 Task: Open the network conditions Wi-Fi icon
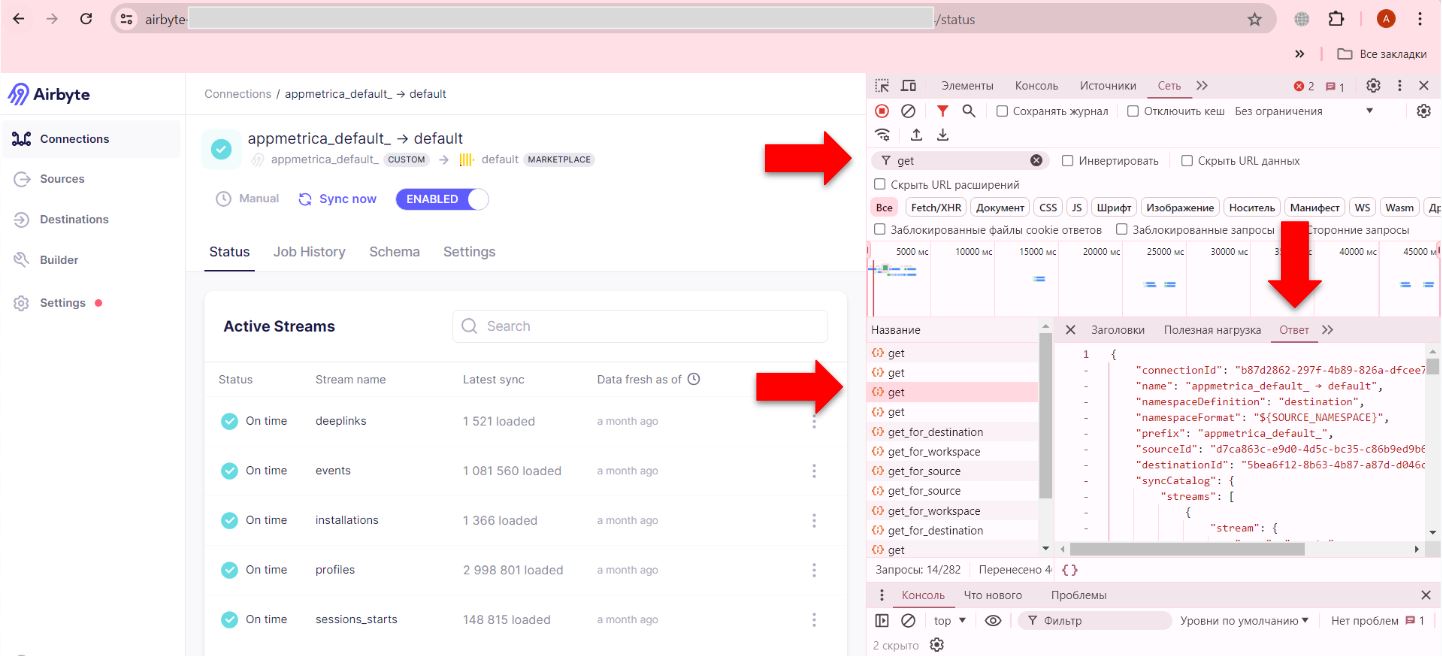pos(882,135)
